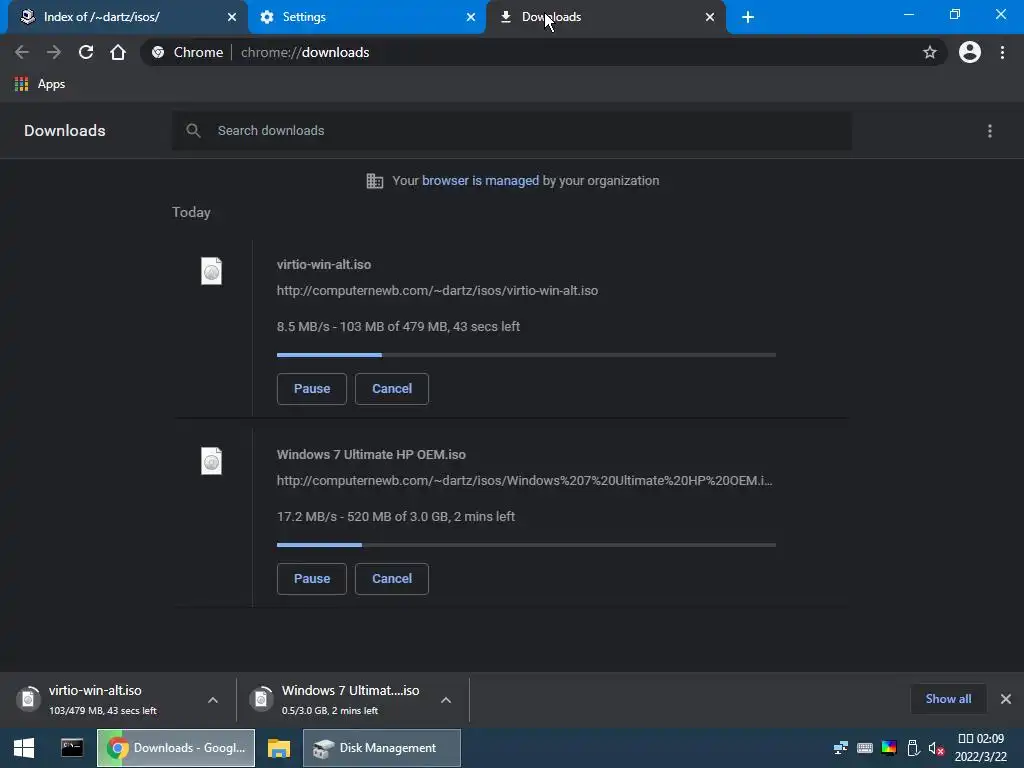The width and height of the screenshot is (1024, 768).
Task: Click the Windows 7 Ultimate ISO source URL link
Action: click(524, 481)
